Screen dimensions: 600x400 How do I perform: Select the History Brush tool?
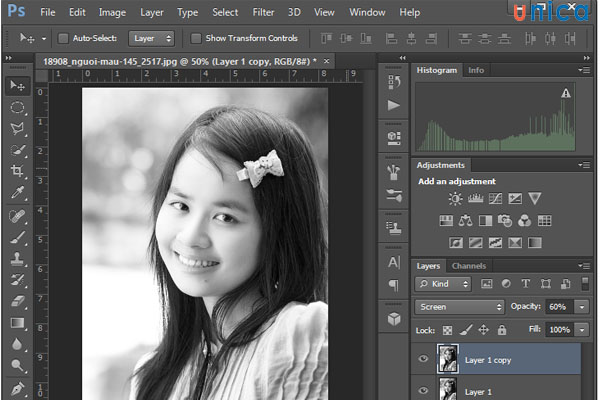pos(17,280)
